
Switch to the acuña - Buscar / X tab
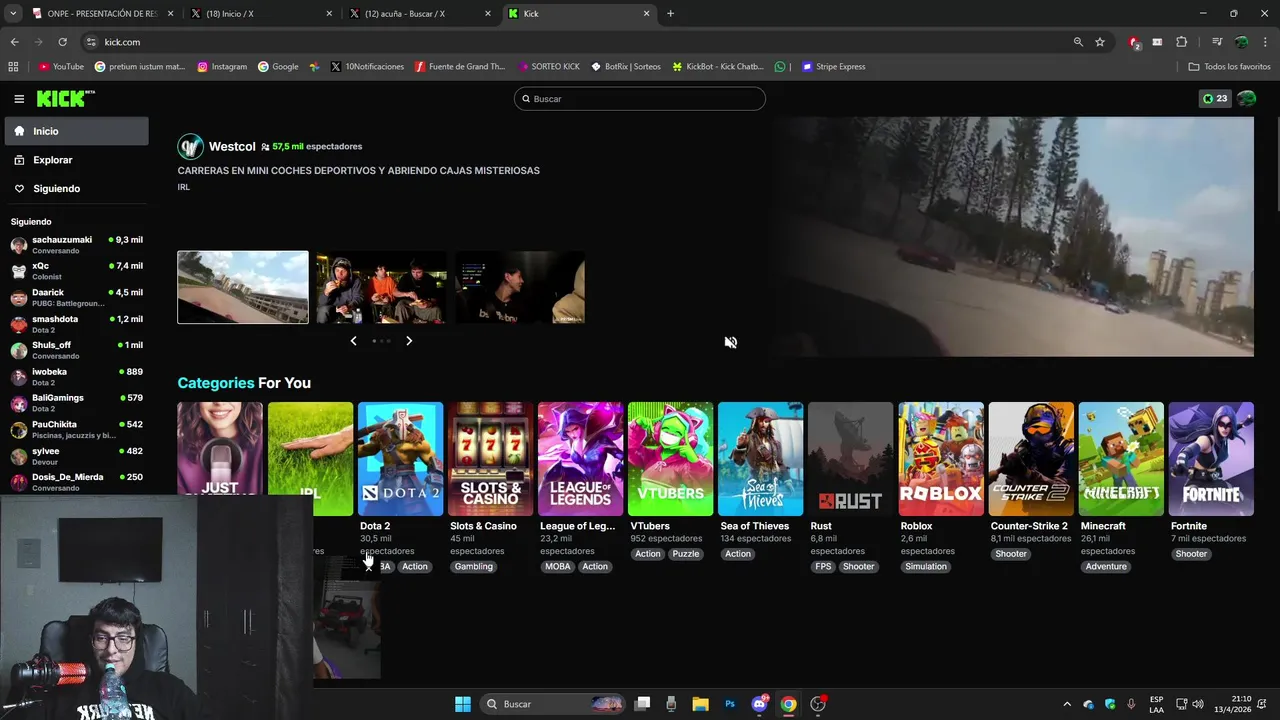click(x=421, y=13)
